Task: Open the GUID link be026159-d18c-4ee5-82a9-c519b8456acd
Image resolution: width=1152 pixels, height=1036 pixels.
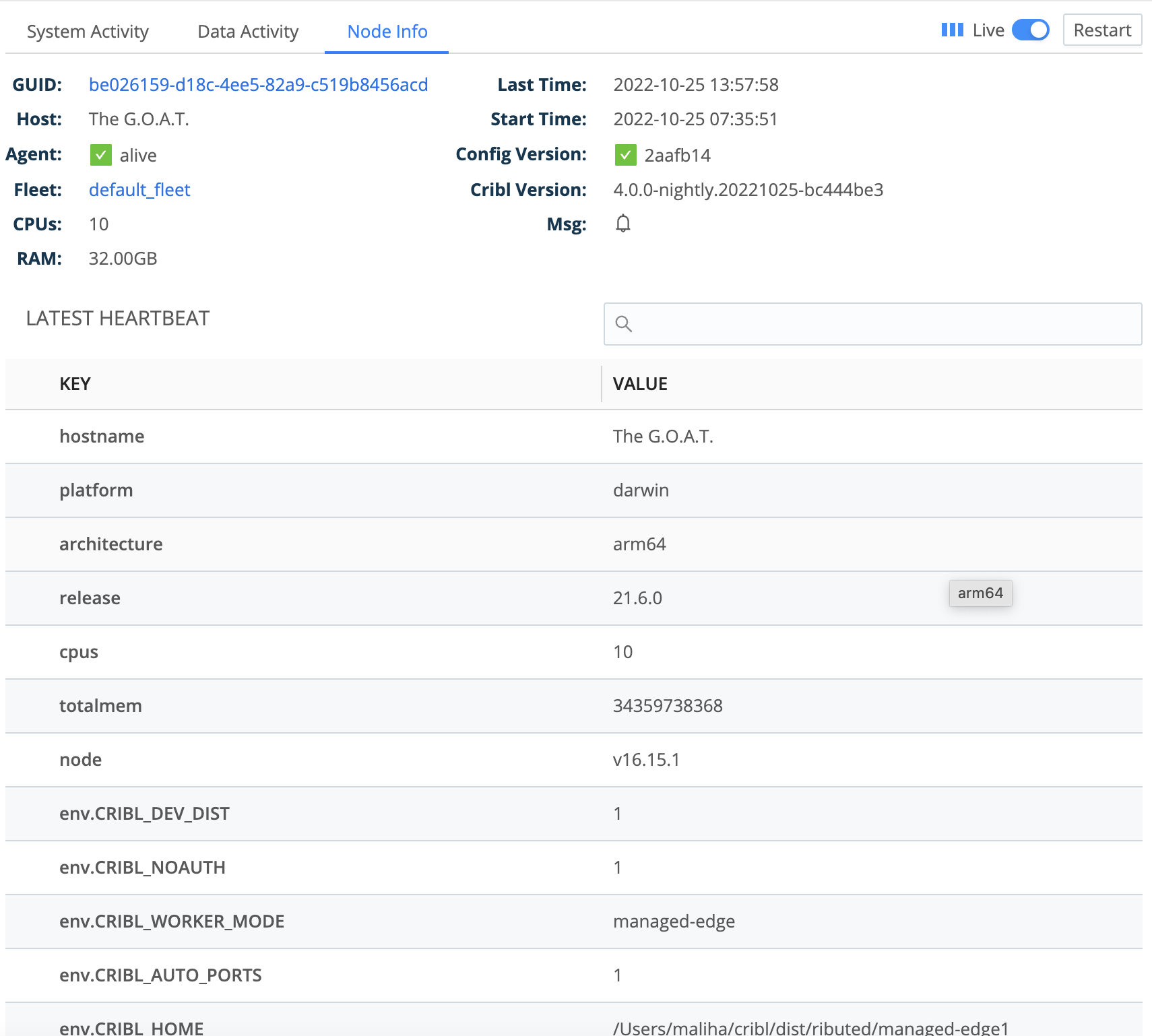Action: tap(259, 84)
